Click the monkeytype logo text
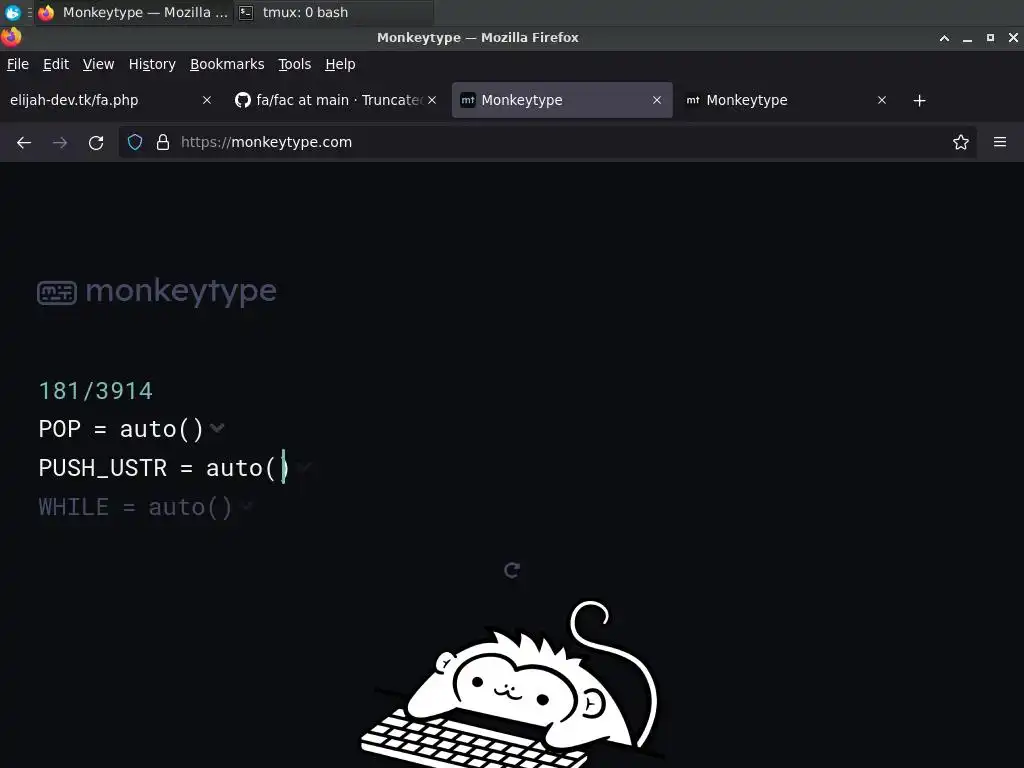Viewport: 1024px width, 768px height. [x=181, y=291]
